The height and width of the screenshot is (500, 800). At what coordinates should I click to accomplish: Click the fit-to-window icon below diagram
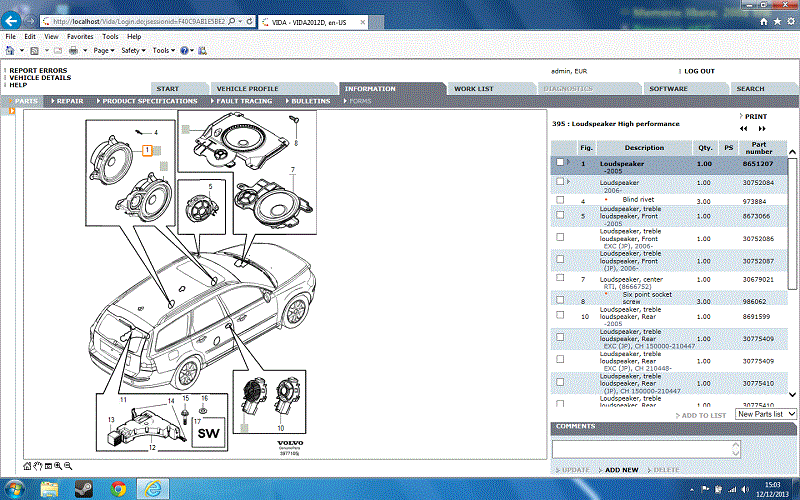(x=48, y=466)
